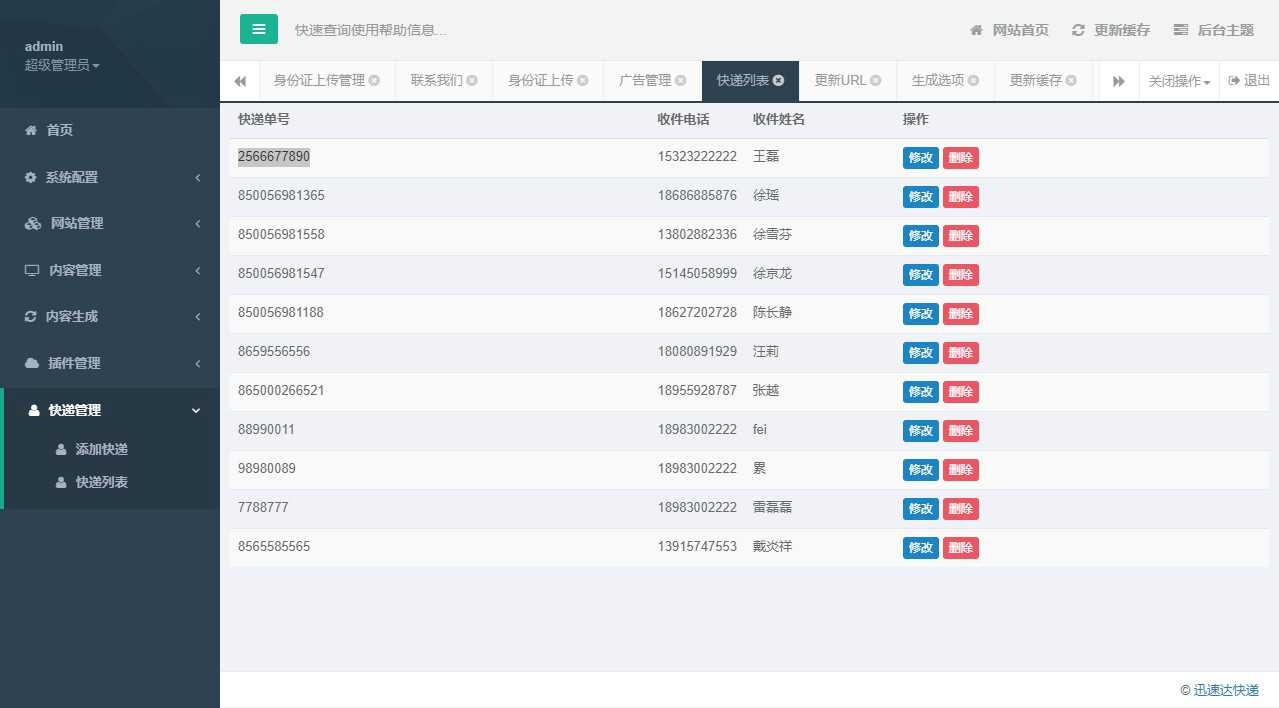Image resolution: width=1279 pixels, height=708 pixels.
Task: Delete the row for order 98980089
Action: pyautogui.click(x=960, y=469)
